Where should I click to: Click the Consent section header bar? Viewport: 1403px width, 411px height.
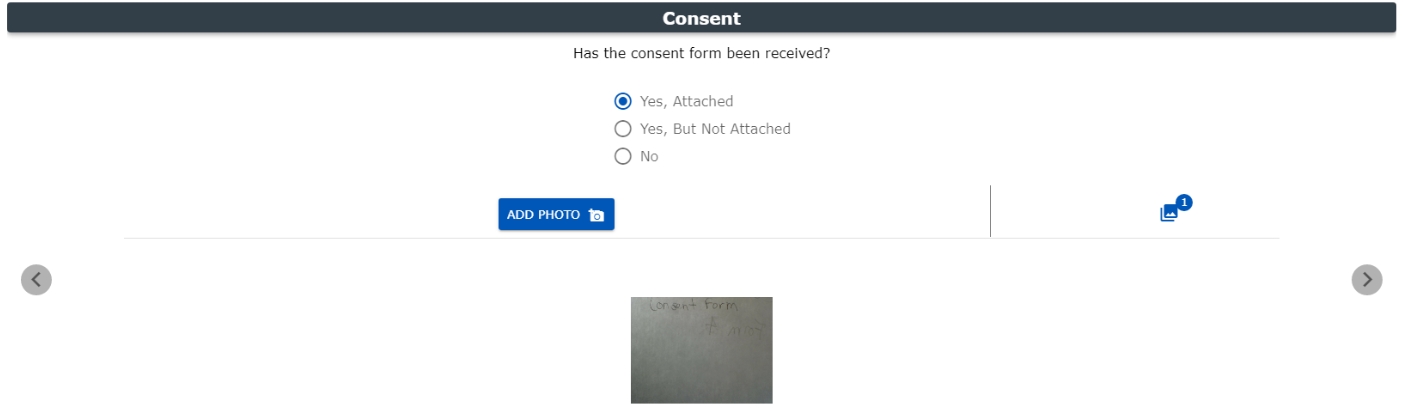[x=701, y=18]
